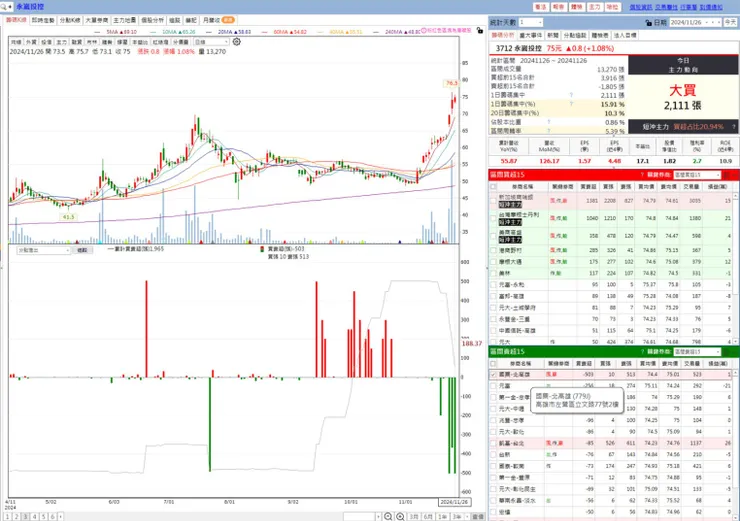Image resolution: width=740 pixels, height=521 pixels.
Task: Tick checkbox for 摩根大通 row
Action: (493, 261)
